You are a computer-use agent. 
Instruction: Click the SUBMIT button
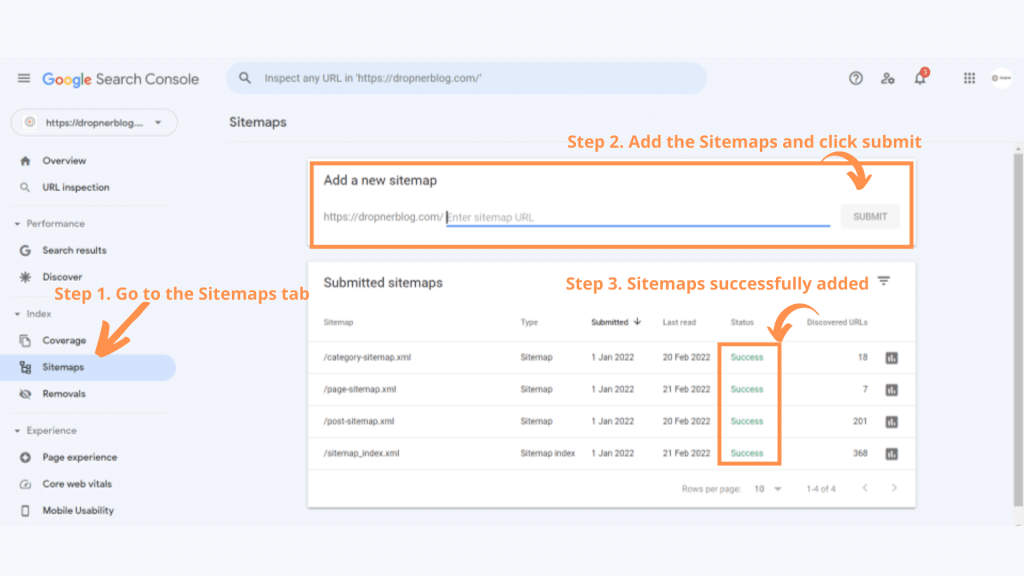[x=868, y=216]
